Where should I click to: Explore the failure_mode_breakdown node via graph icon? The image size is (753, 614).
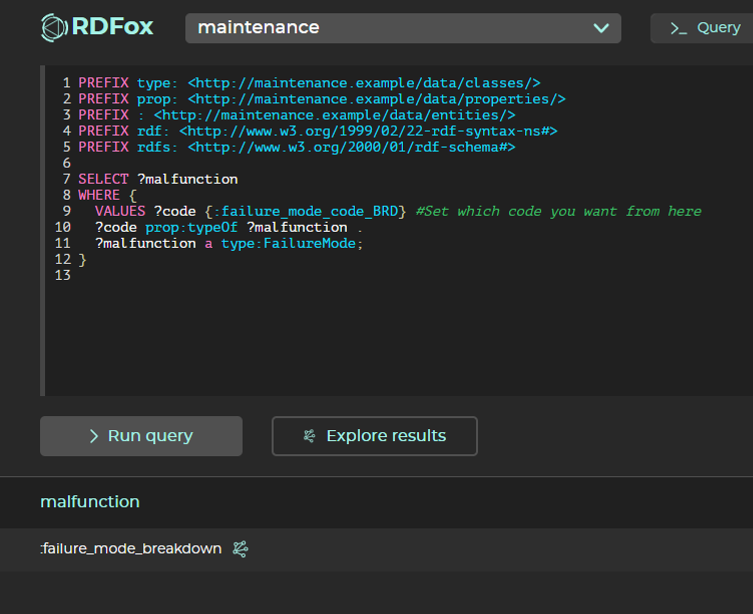(240, 548)
